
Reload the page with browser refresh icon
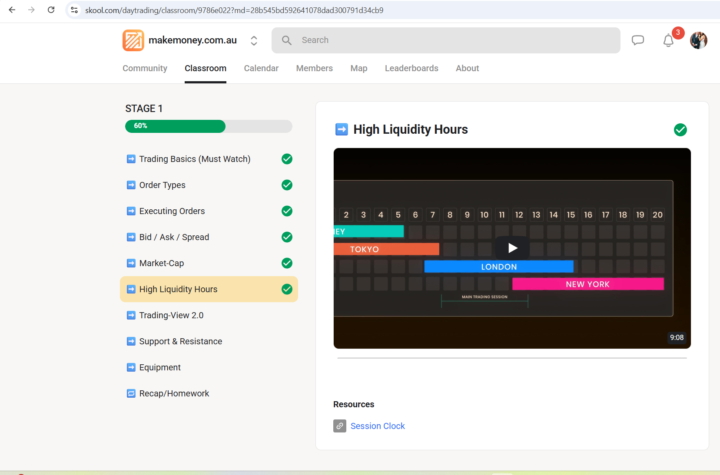(51, 10)
